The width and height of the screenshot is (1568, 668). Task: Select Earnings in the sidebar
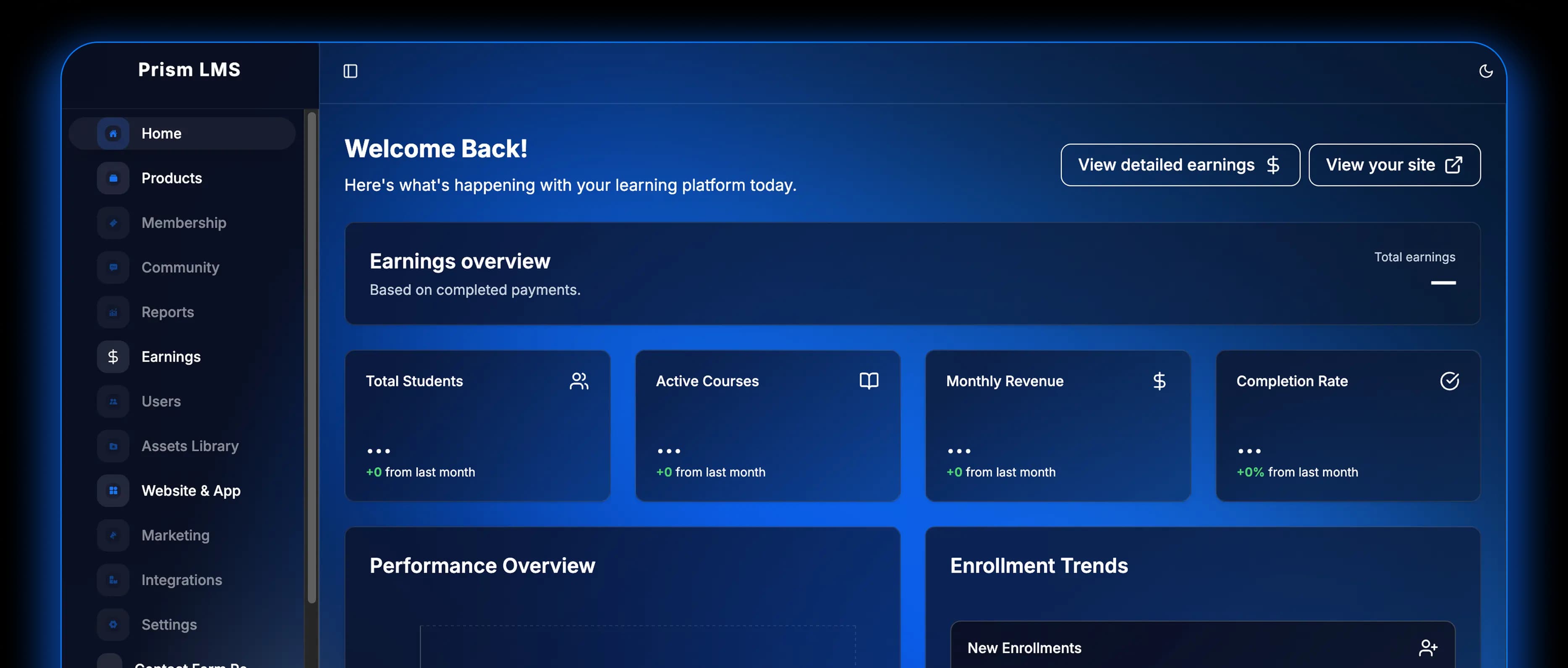(182, 357)
